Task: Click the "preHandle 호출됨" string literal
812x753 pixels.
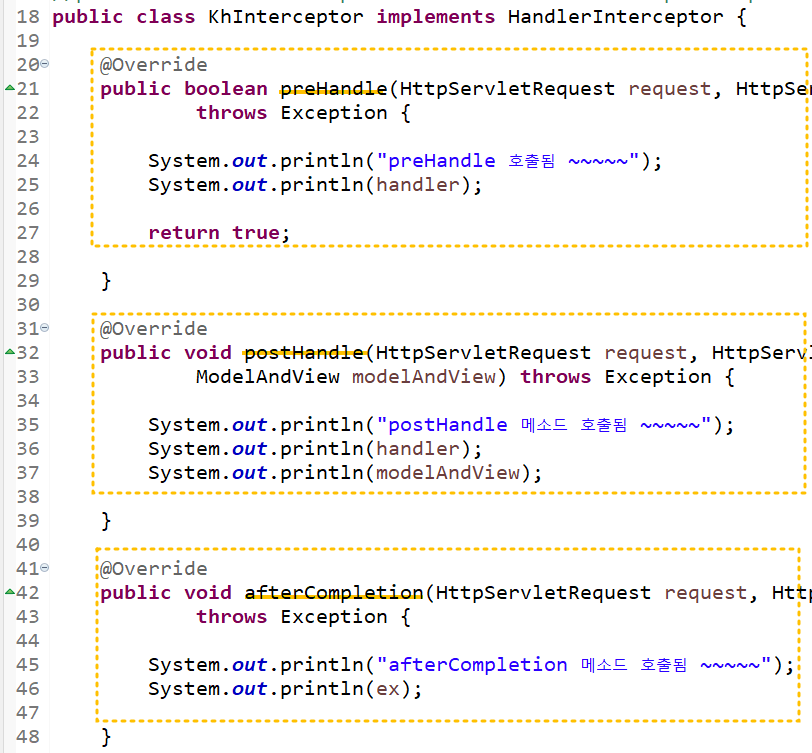Action: tap(508, 161)
